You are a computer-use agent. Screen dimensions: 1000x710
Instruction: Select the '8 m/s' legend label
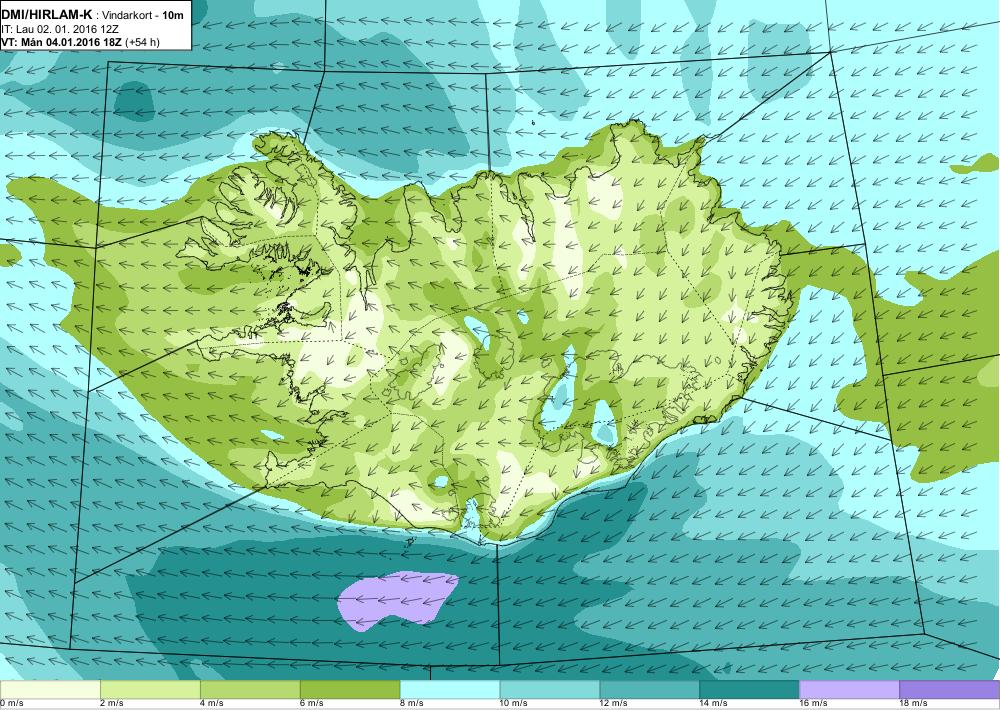coord(411,703)
